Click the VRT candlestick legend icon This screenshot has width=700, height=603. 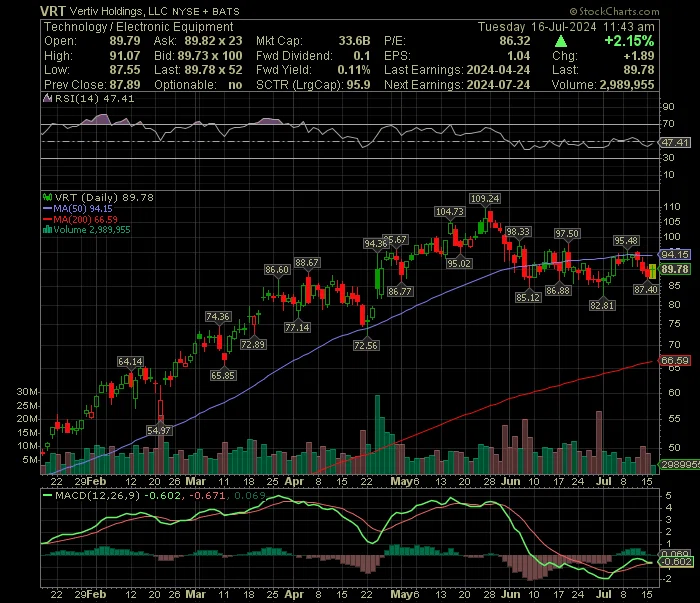(x=47, y=197)
